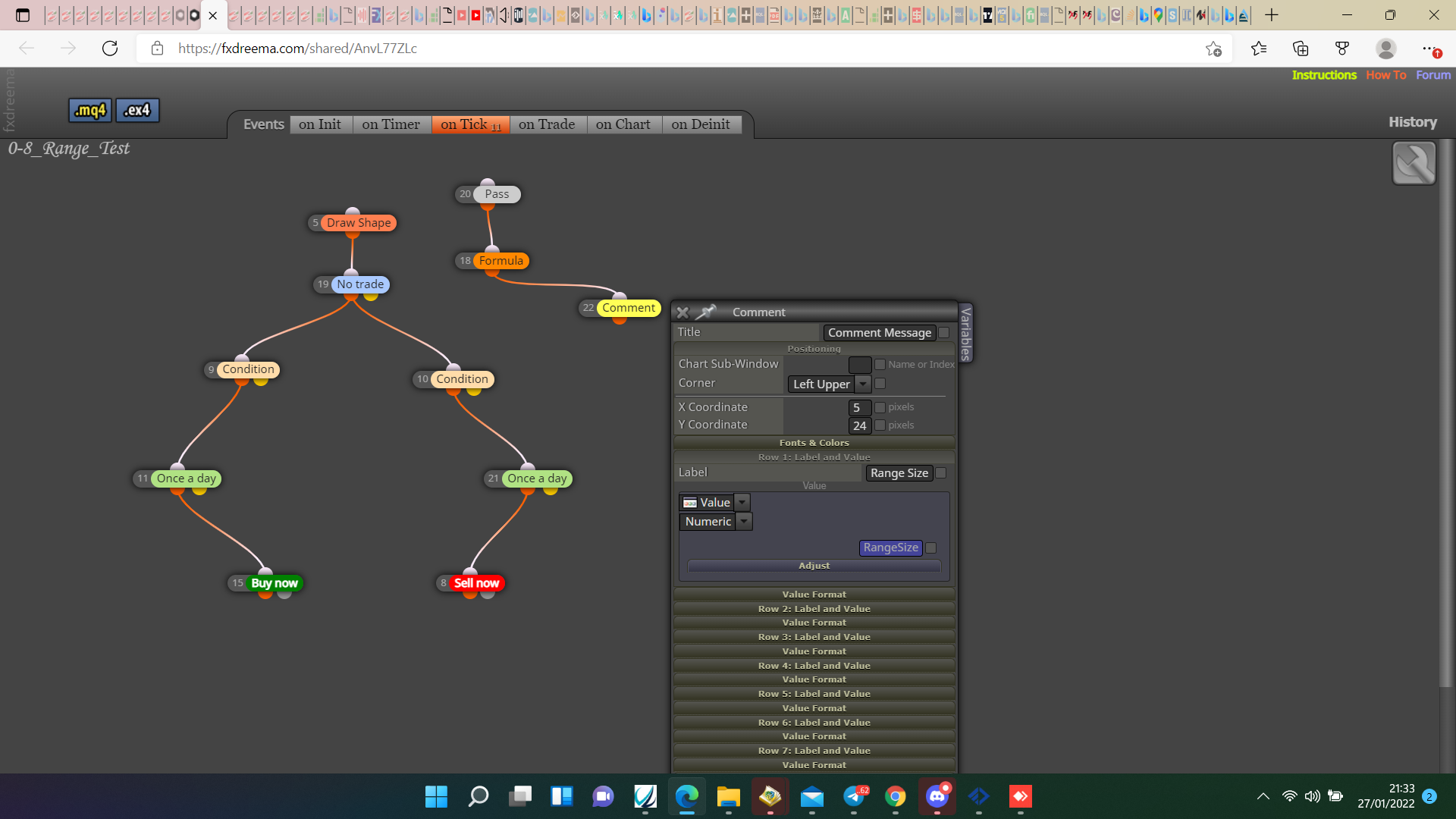Select the Draw Shape block

tap(359, 223)
